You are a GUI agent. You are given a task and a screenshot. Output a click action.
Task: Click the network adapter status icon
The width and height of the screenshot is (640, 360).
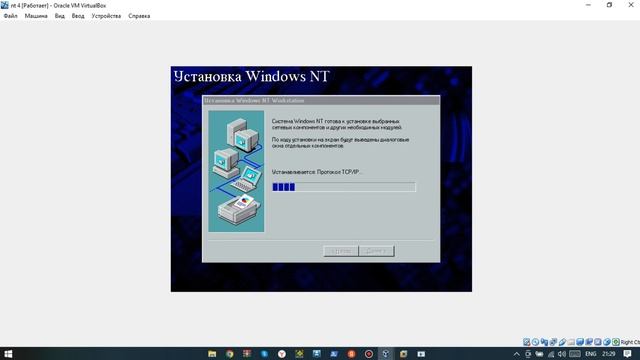coord(553,342)
